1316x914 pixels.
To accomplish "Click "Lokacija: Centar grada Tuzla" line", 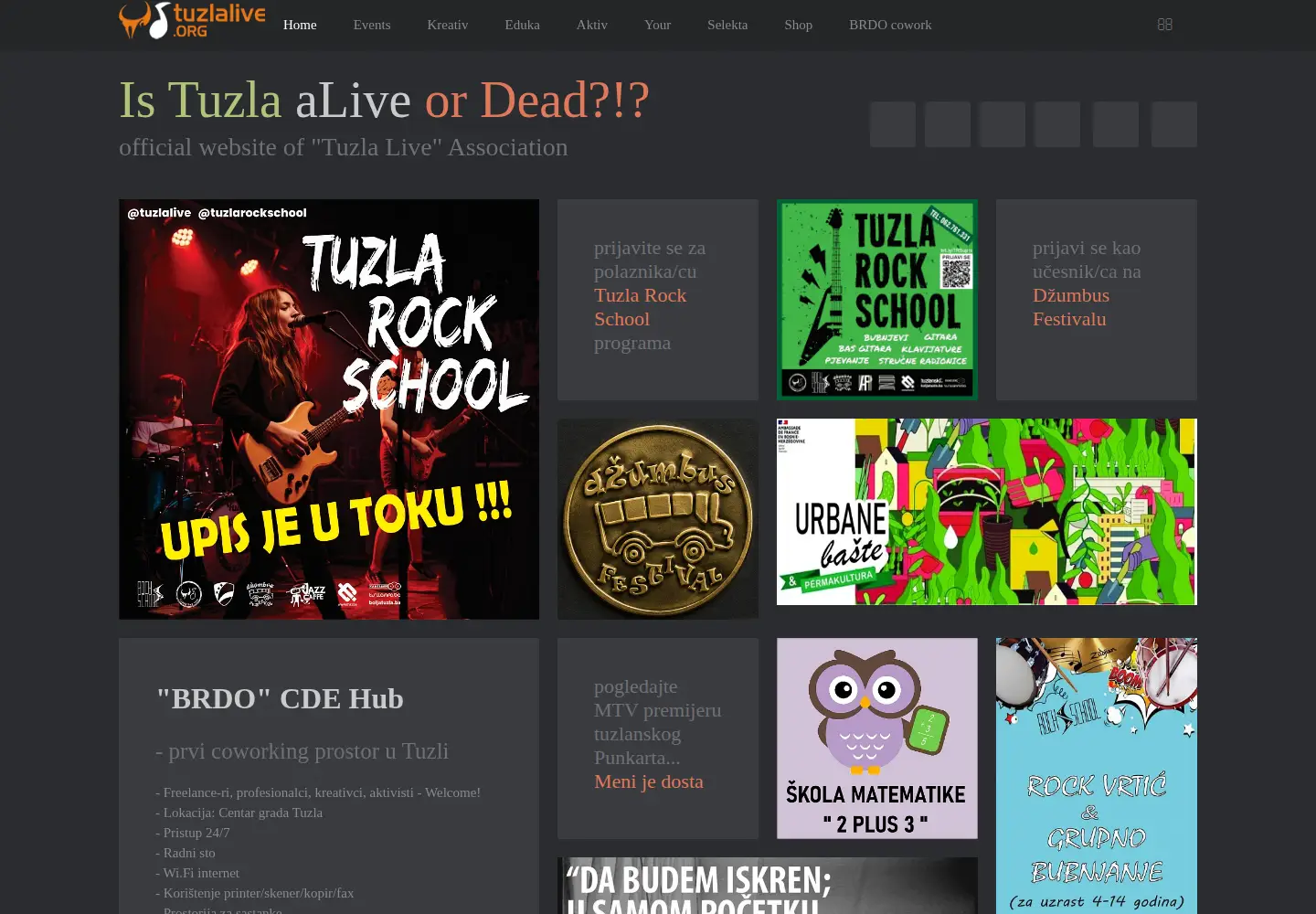I will tap(239, 813).
